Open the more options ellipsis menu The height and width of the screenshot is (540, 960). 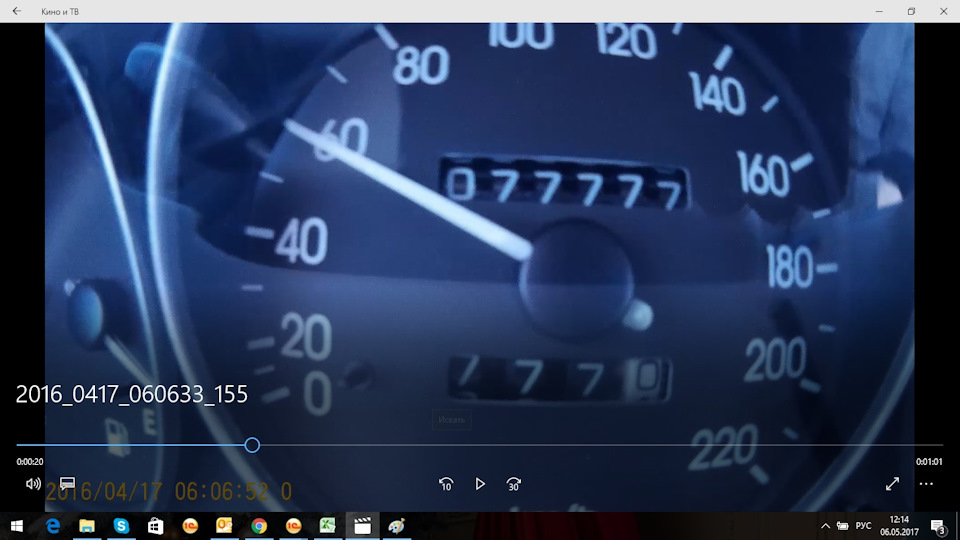point(926,484)
